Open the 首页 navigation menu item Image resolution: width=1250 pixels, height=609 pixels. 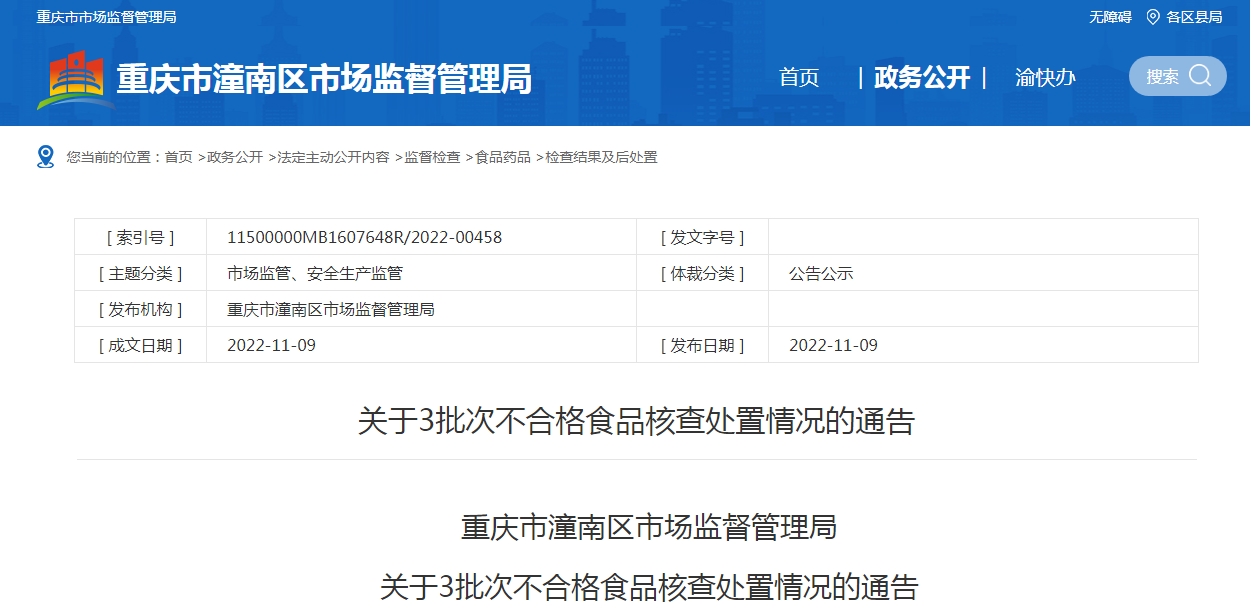[x=799, y=77]
